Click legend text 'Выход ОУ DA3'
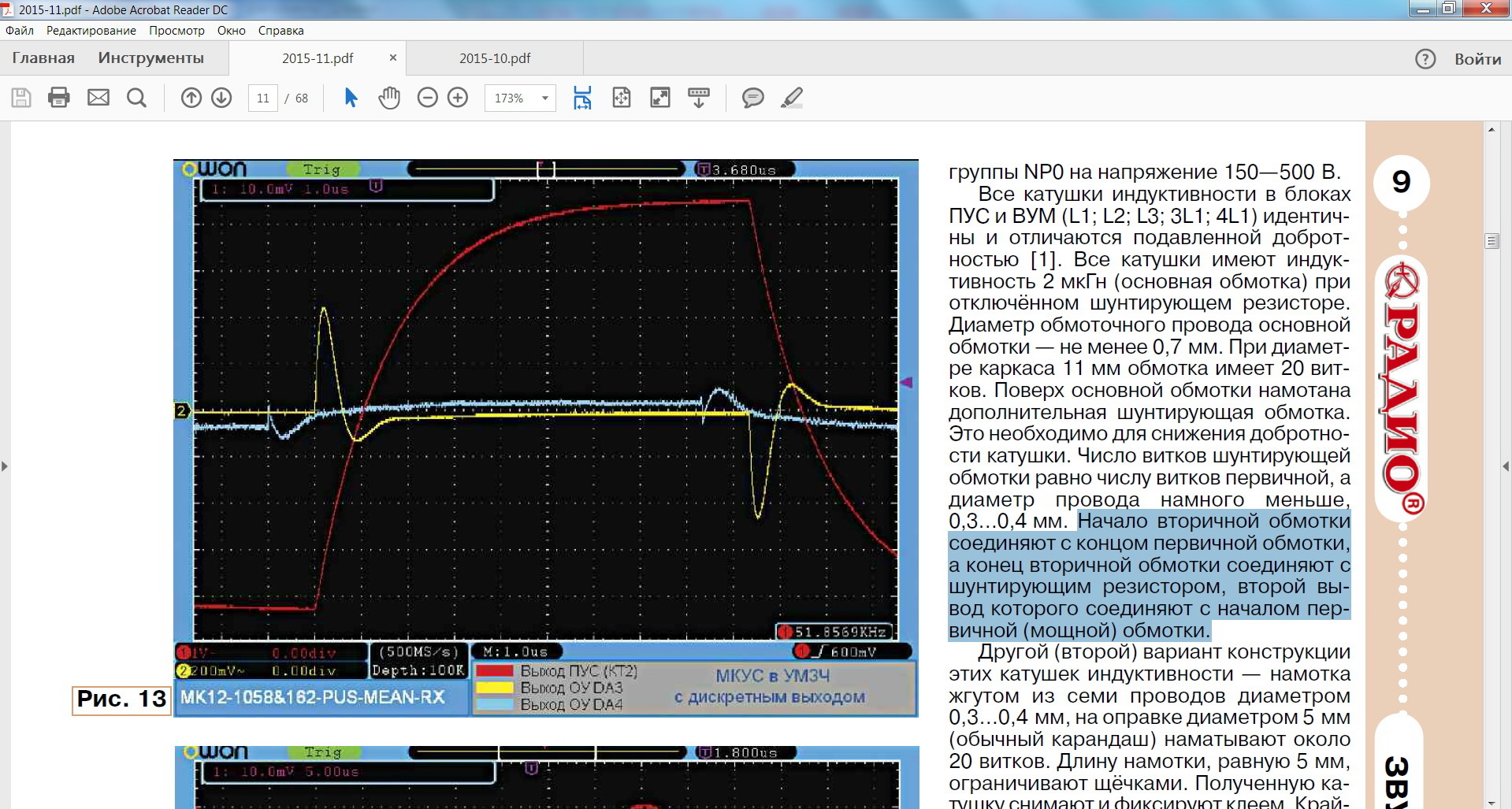The width and height of the screenshot is (1512, 809). pos(571,688)
